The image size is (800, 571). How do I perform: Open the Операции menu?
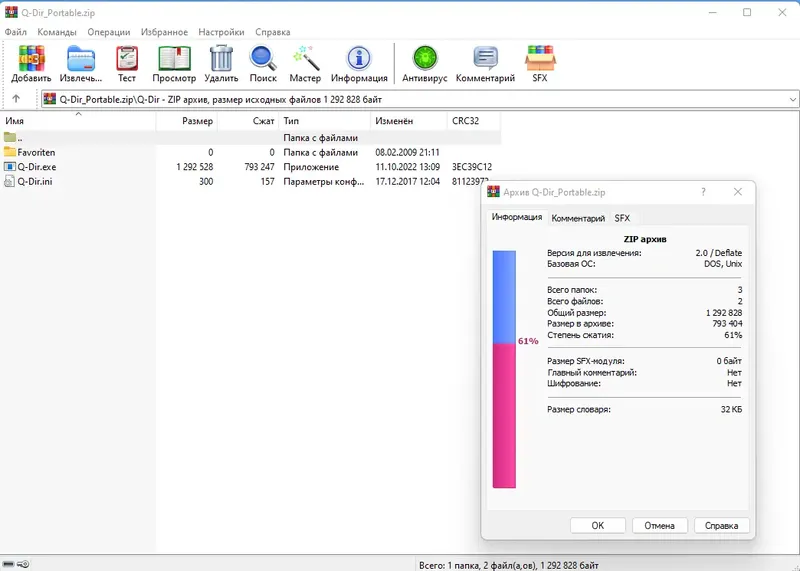click(109, 32)
